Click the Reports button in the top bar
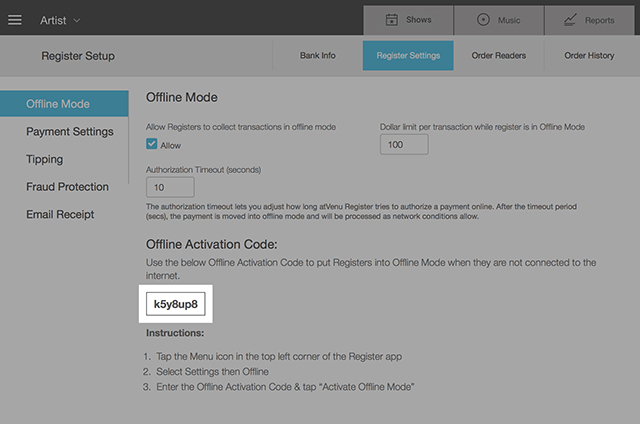The height and width of the screenshot is (424, 640). [586, 19]
